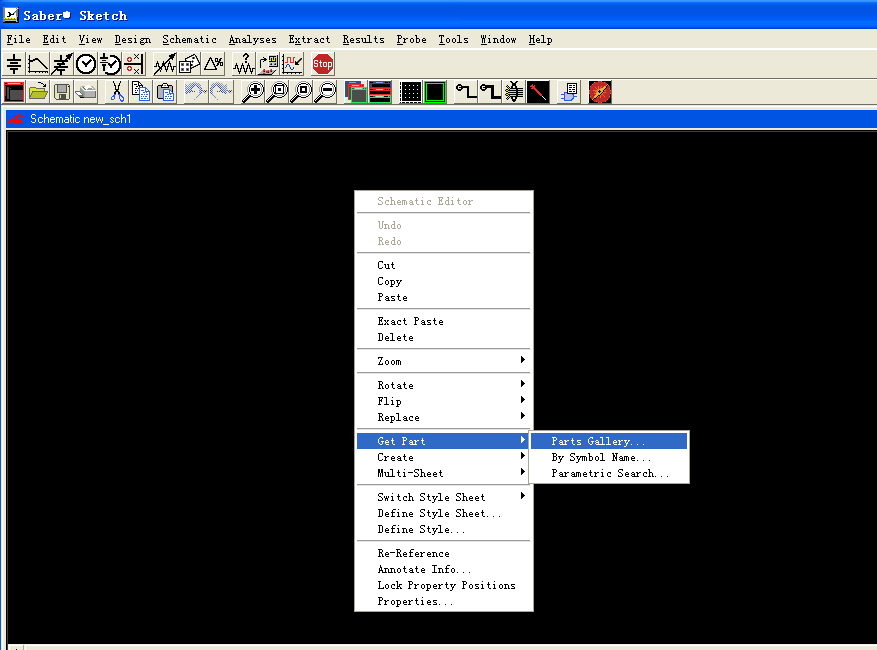Click the save floppy disk icon
The width and height of the screenshot is (877, 650).
coord(62,92)
